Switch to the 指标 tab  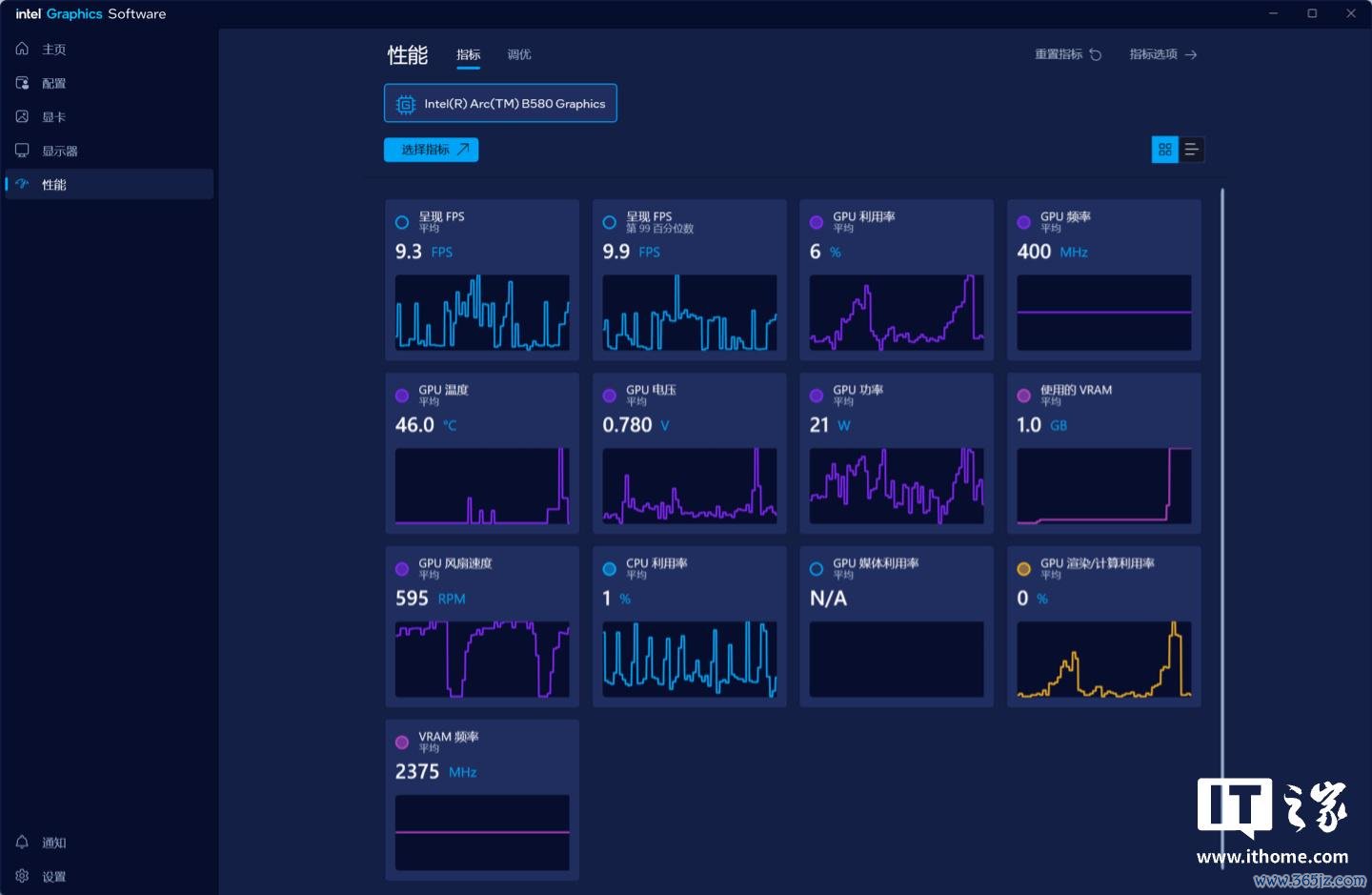pos(468,55)
